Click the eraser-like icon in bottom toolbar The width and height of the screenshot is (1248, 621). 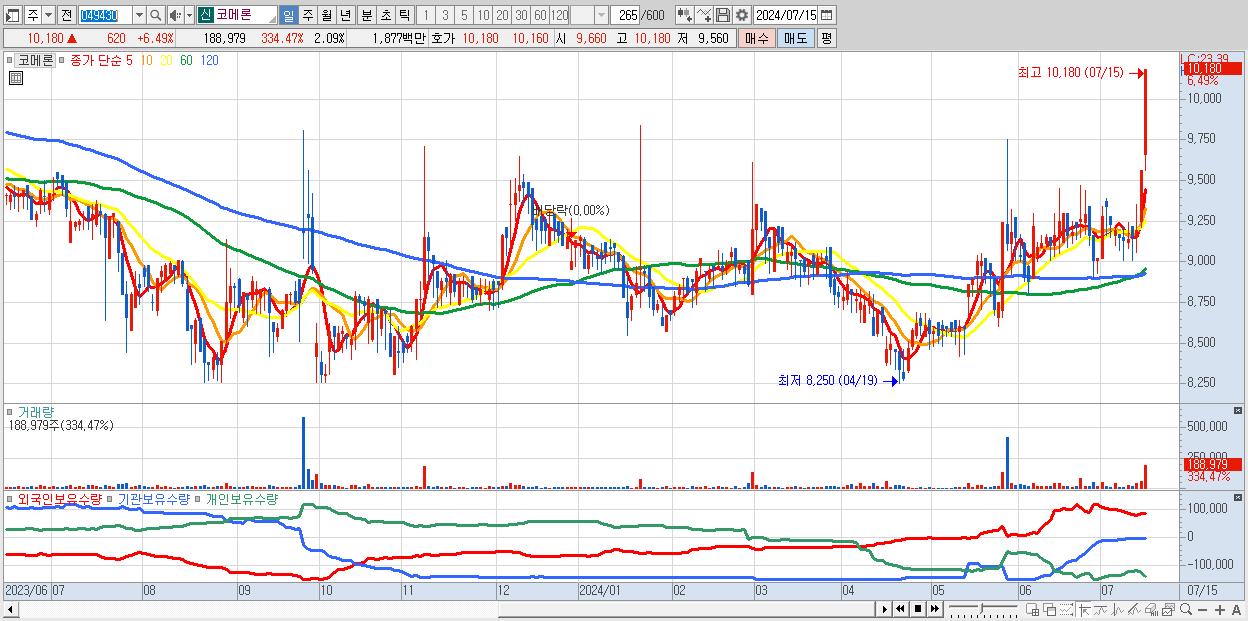(x=1151, y=609)
